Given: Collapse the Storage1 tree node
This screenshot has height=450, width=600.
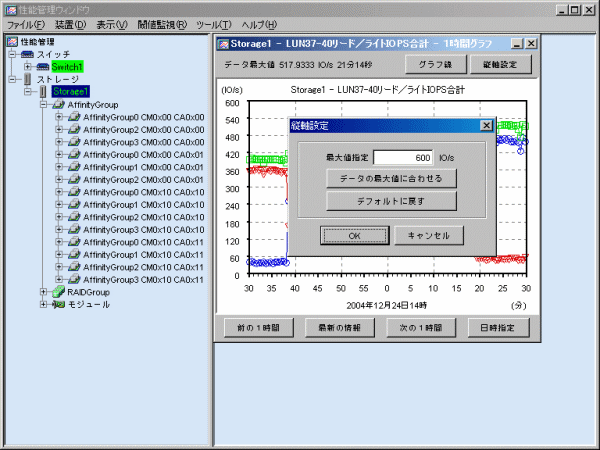Looking at the screenshot, I should pyautogui.click(x=28, y=92).
